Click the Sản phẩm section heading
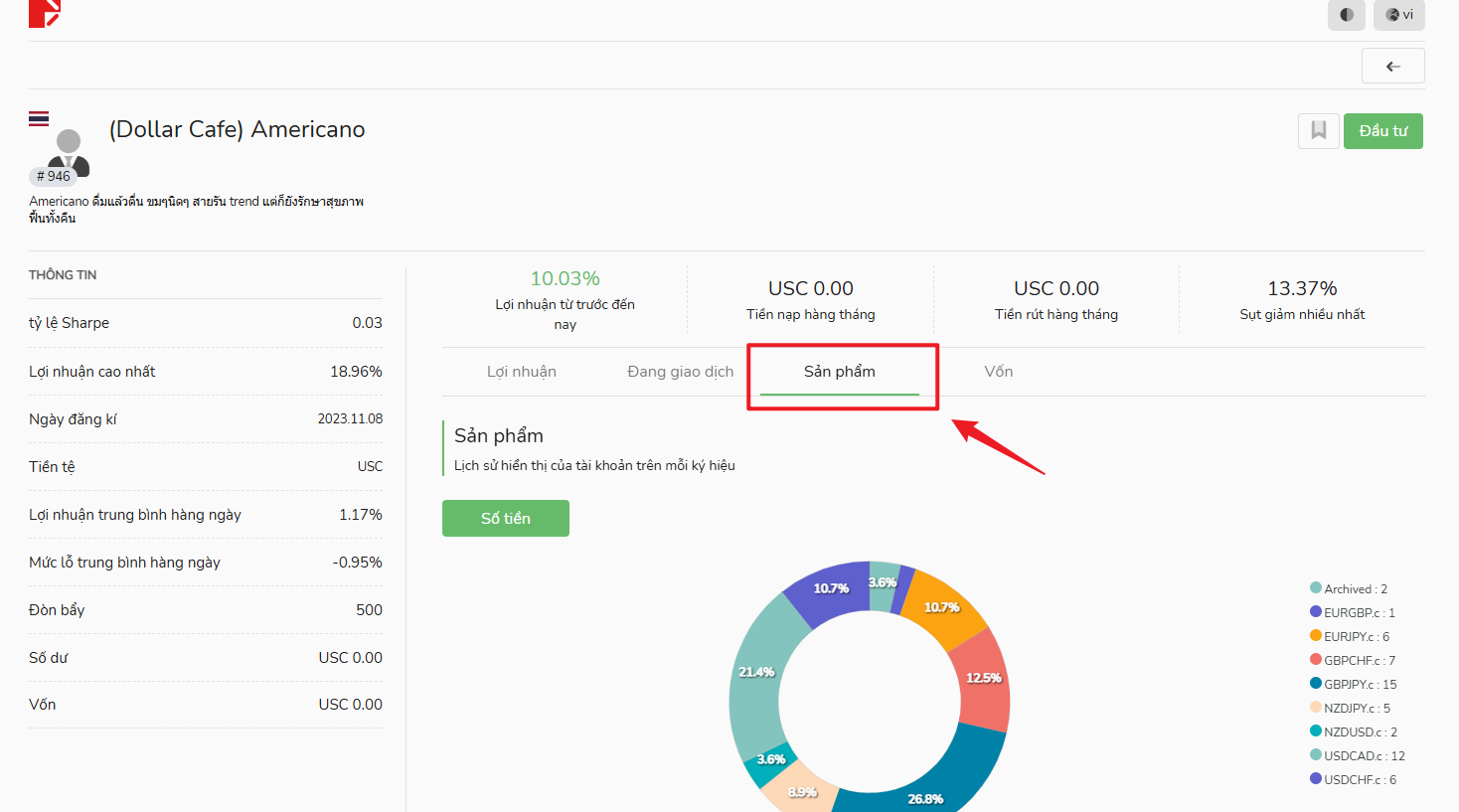 pos(499,435)
